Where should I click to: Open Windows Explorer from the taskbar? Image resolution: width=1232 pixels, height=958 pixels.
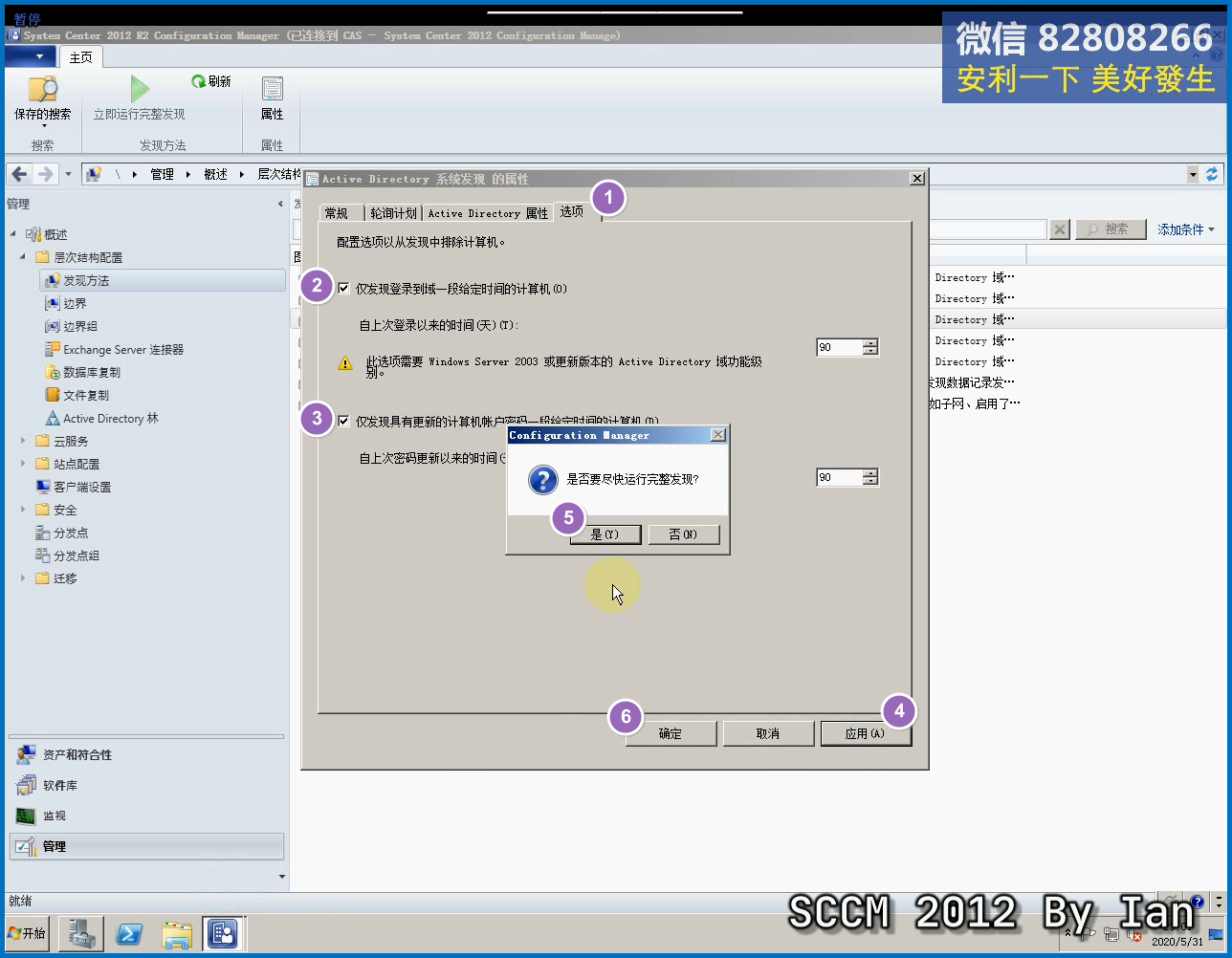click(177, 933)
